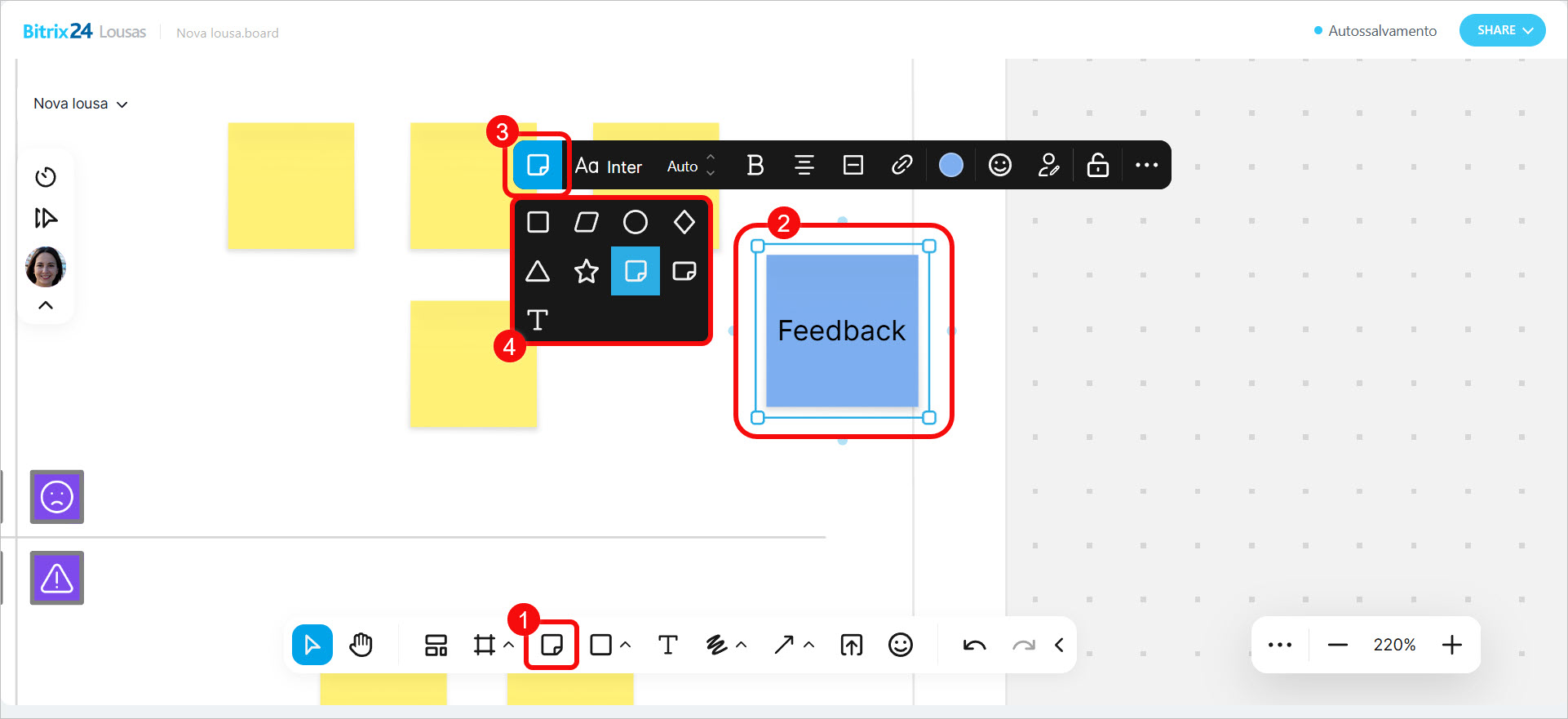Click the zoom in plus button

point(1451,645)
